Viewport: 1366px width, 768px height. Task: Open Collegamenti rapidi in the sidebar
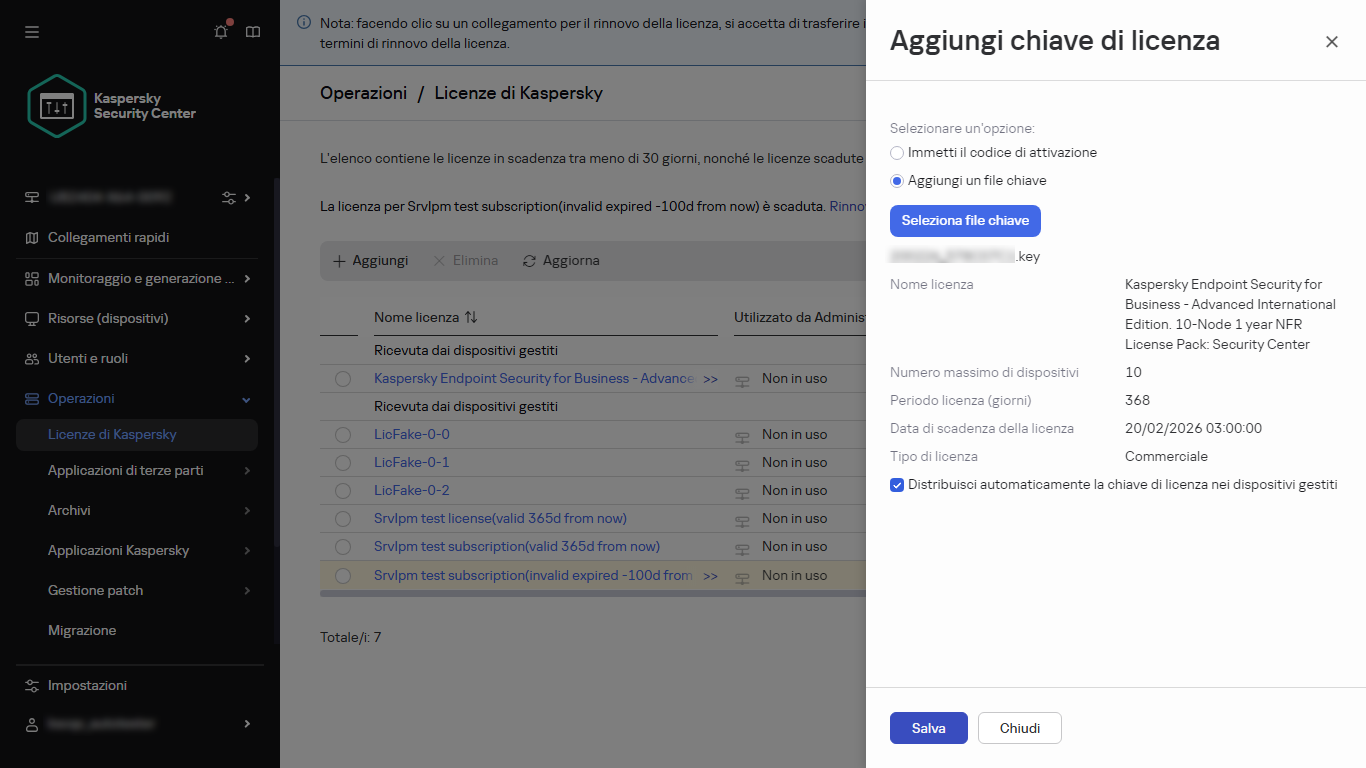click(108, 238)
